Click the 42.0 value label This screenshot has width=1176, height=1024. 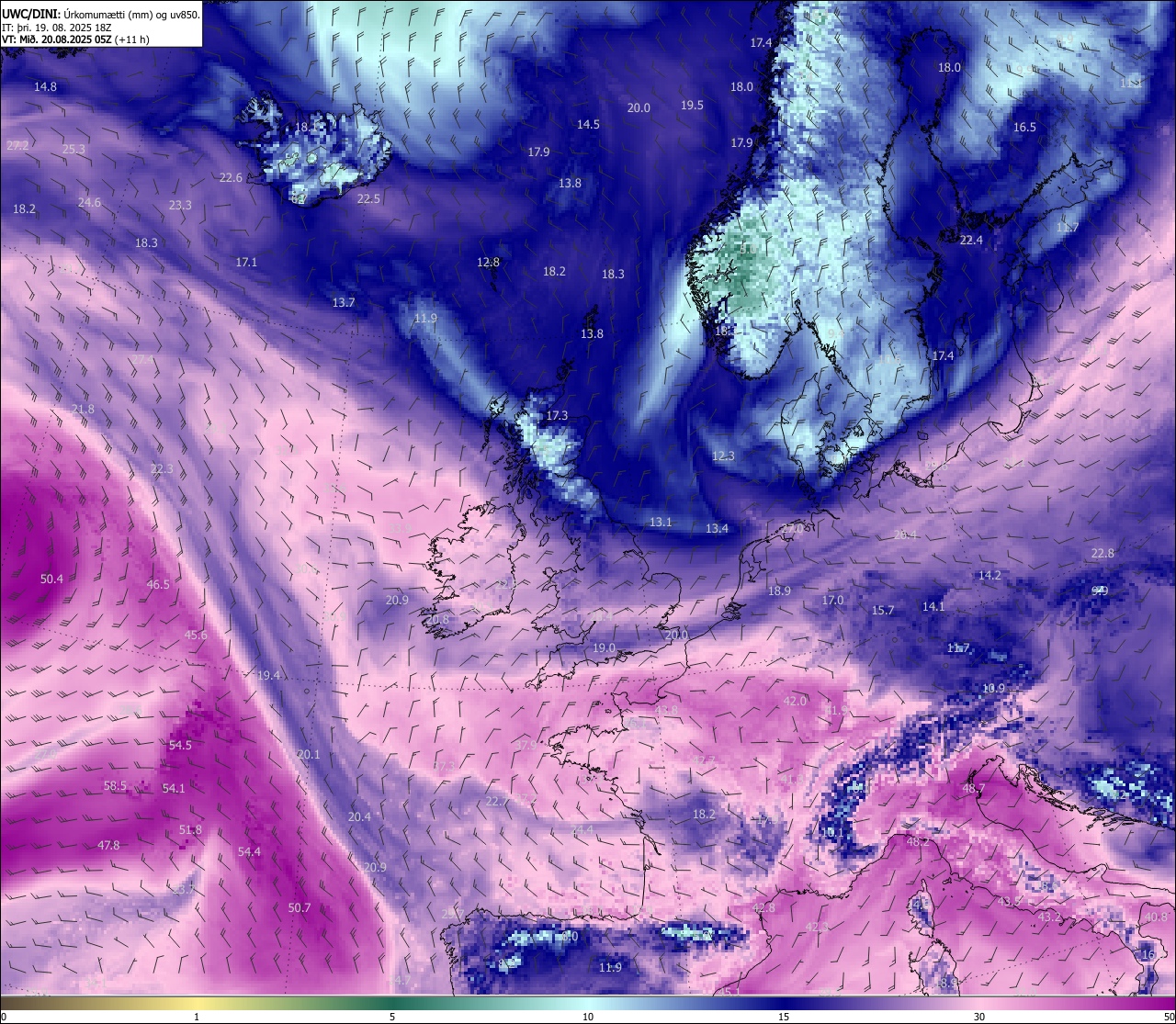pyautogui.click(x=794, y=702)
